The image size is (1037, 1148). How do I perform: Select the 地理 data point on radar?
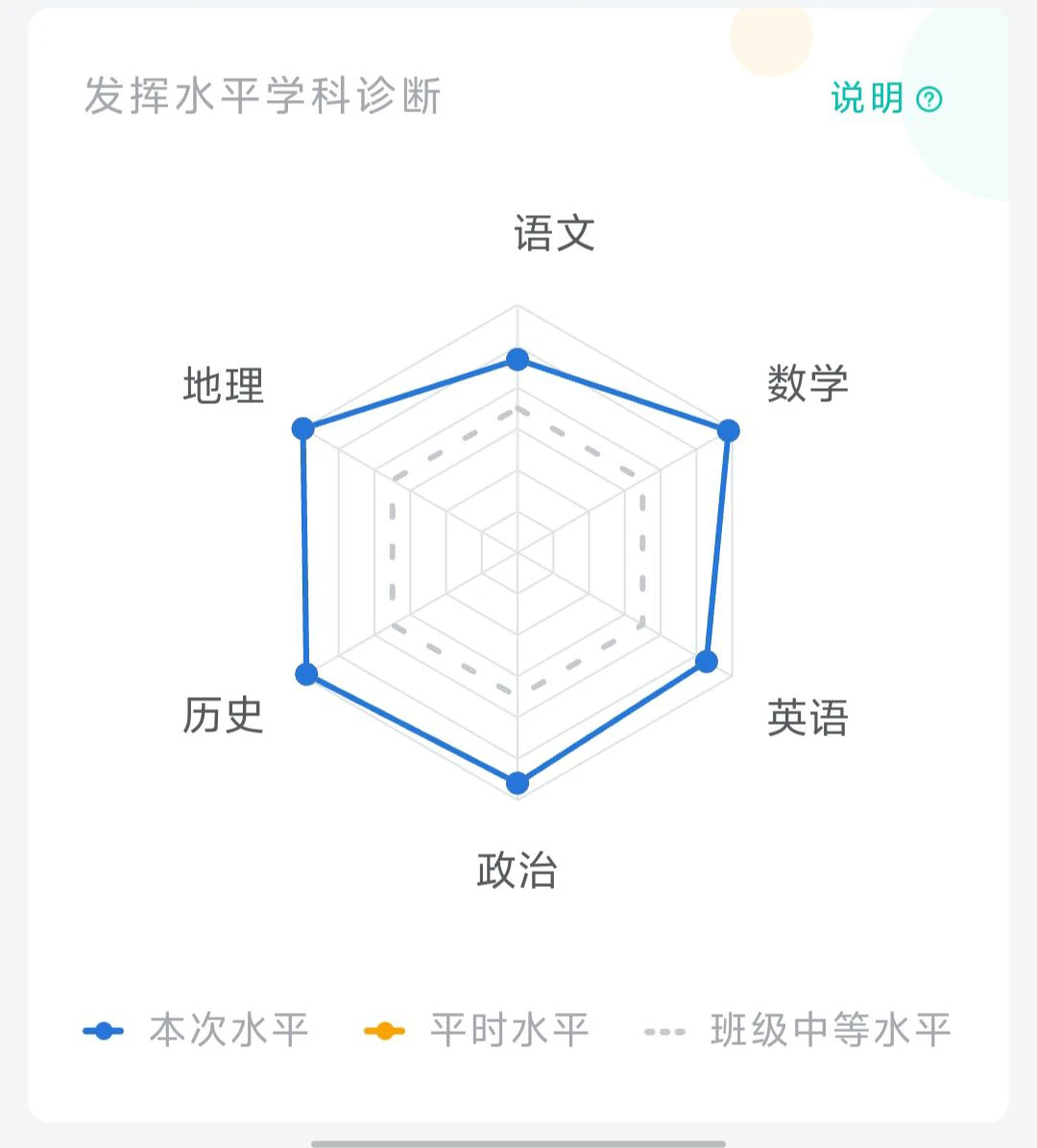coord(302,428)
